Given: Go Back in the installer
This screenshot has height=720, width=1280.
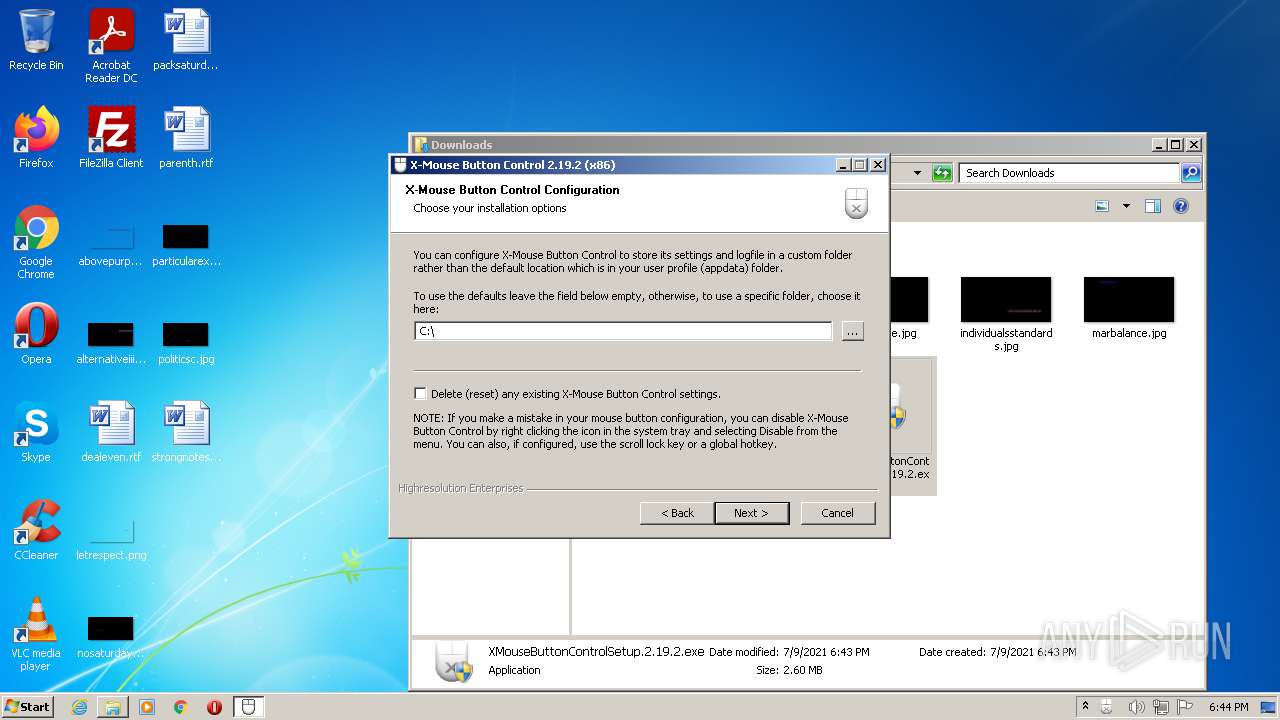Looking at the screenshot, I should (677, 513).
